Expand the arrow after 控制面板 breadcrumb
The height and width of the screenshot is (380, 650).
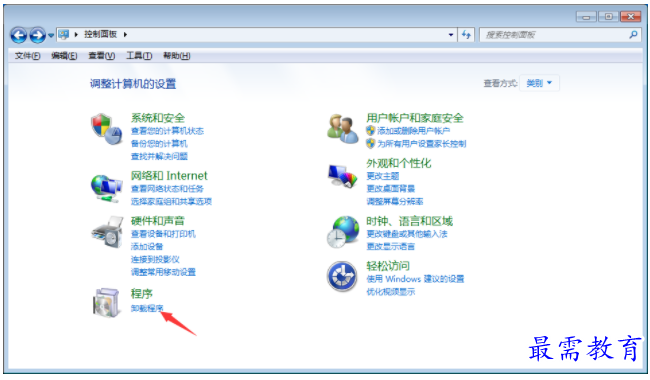(125, 34)
